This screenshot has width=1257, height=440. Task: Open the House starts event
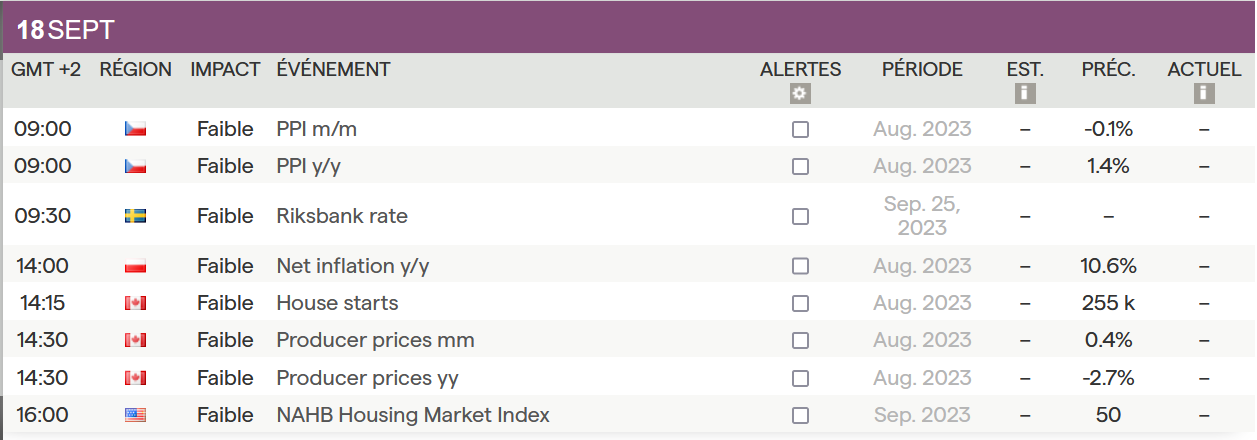(337, 303)
